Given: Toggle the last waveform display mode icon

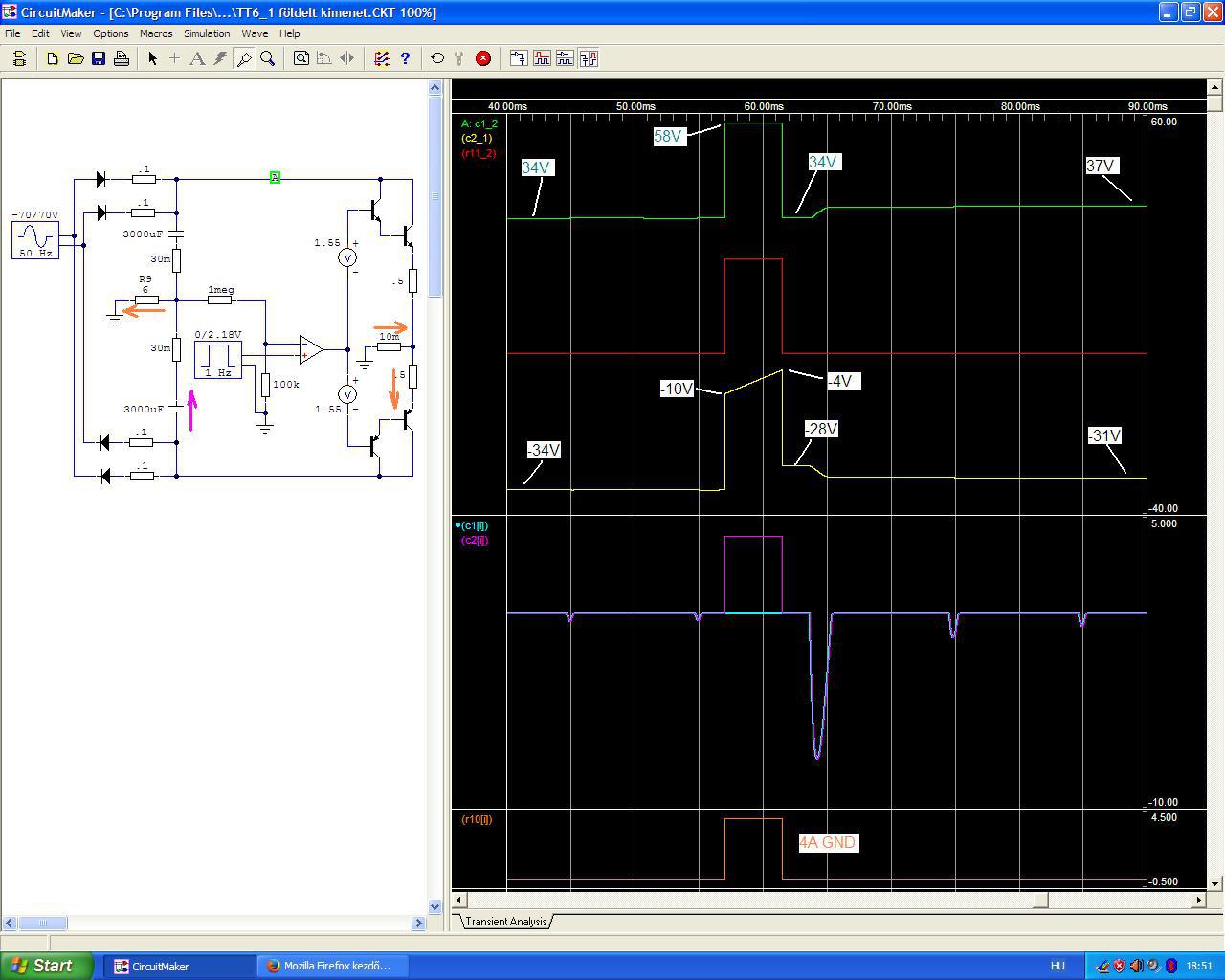Looking at the screenshot, I should point(589,58).
